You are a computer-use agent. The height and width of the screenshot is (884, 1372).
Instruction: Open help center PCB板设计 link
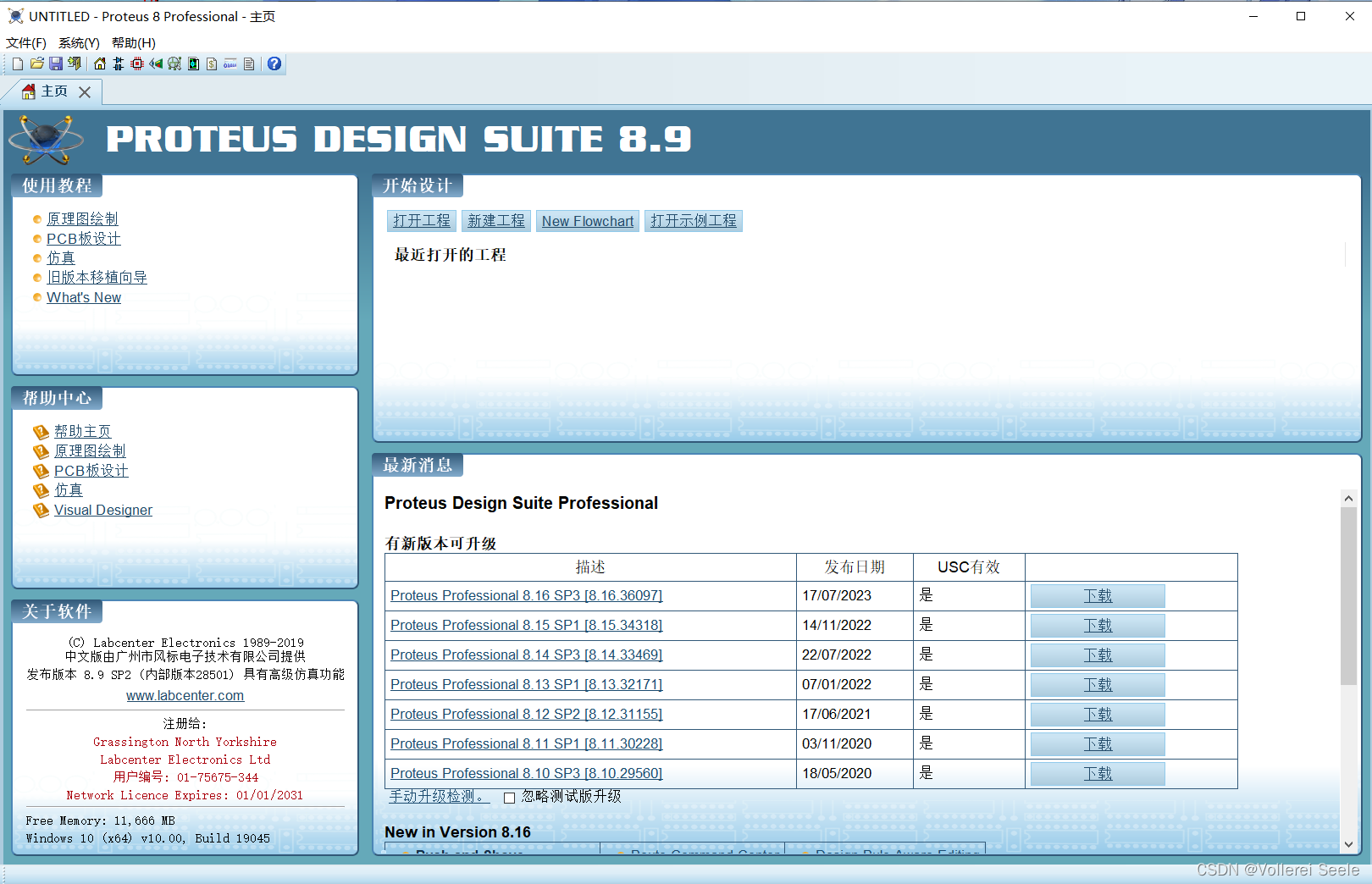pos(91,471)
